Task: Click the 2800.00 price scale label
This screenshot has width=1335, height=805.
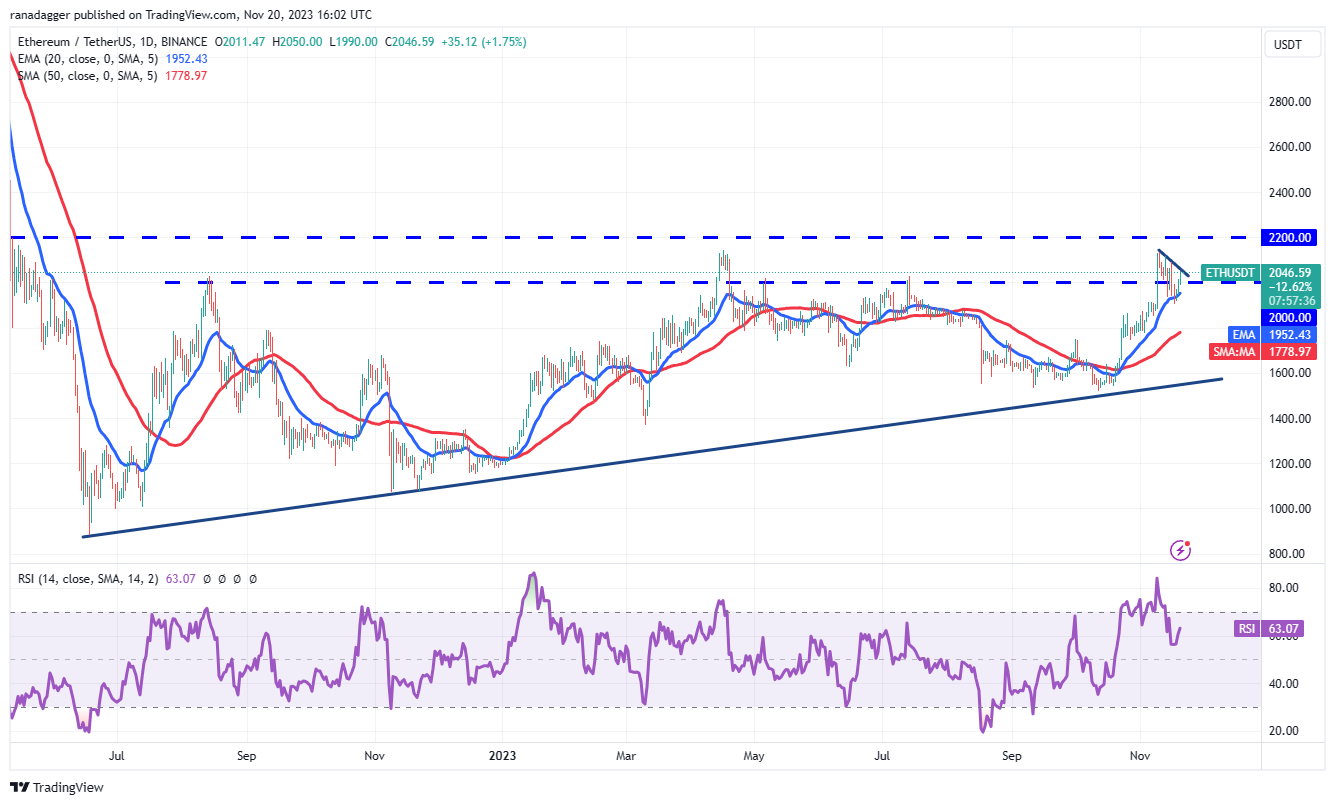Action: pyautogui.click(x=1292, y=102)
